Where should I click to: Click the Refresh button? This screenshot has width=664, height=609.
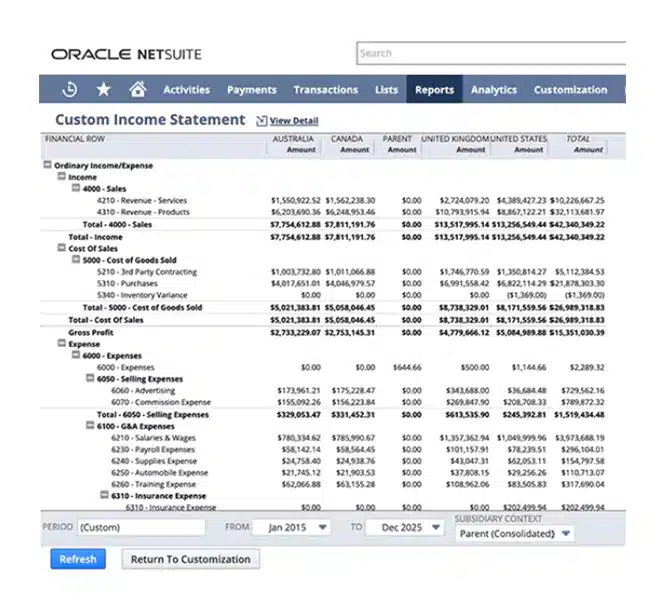pyautogui.click(x=77, y=559)
